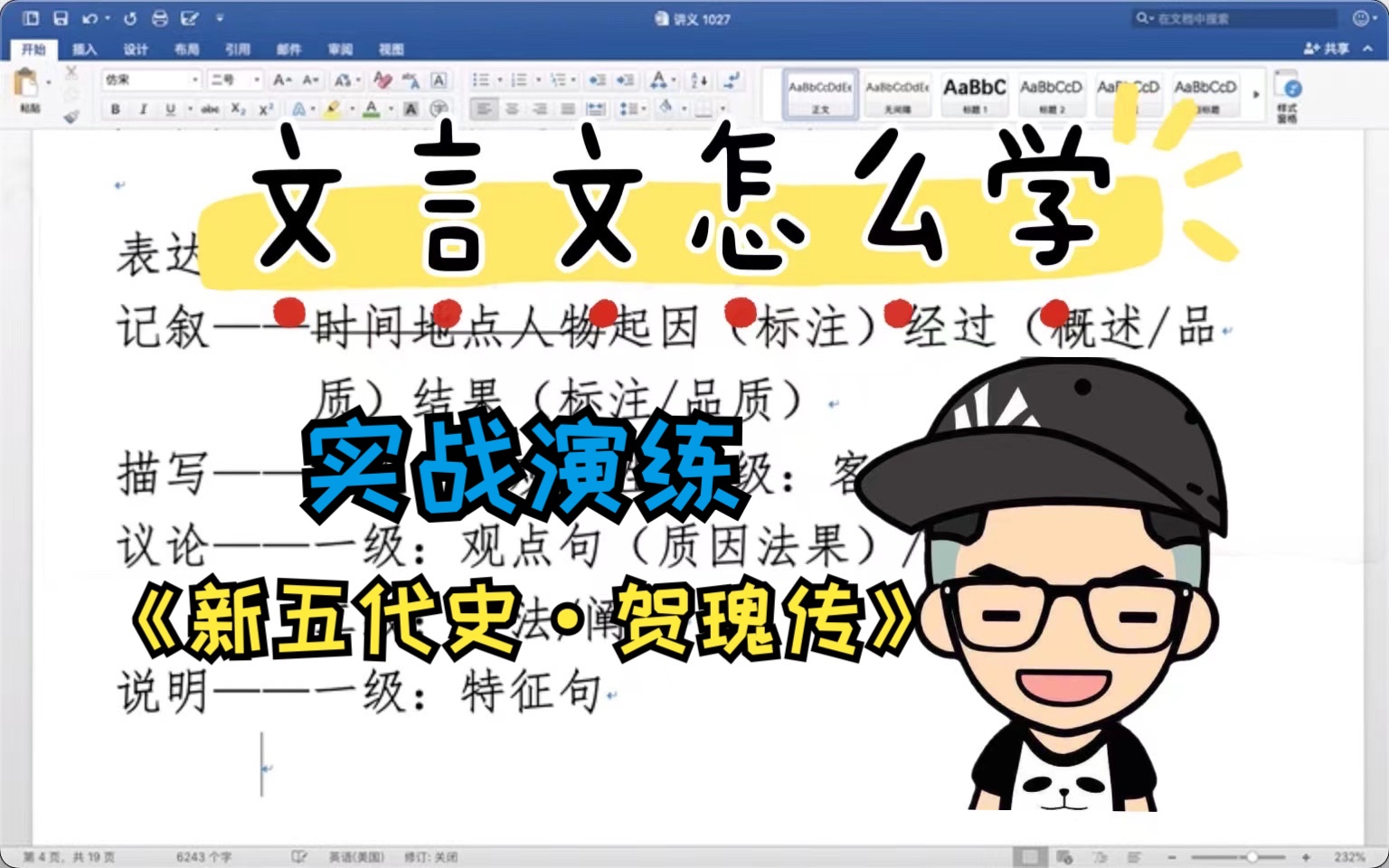
Task: Open the 设计 (Design) tab
Action: pyautogui.click(x=136, y=49)
